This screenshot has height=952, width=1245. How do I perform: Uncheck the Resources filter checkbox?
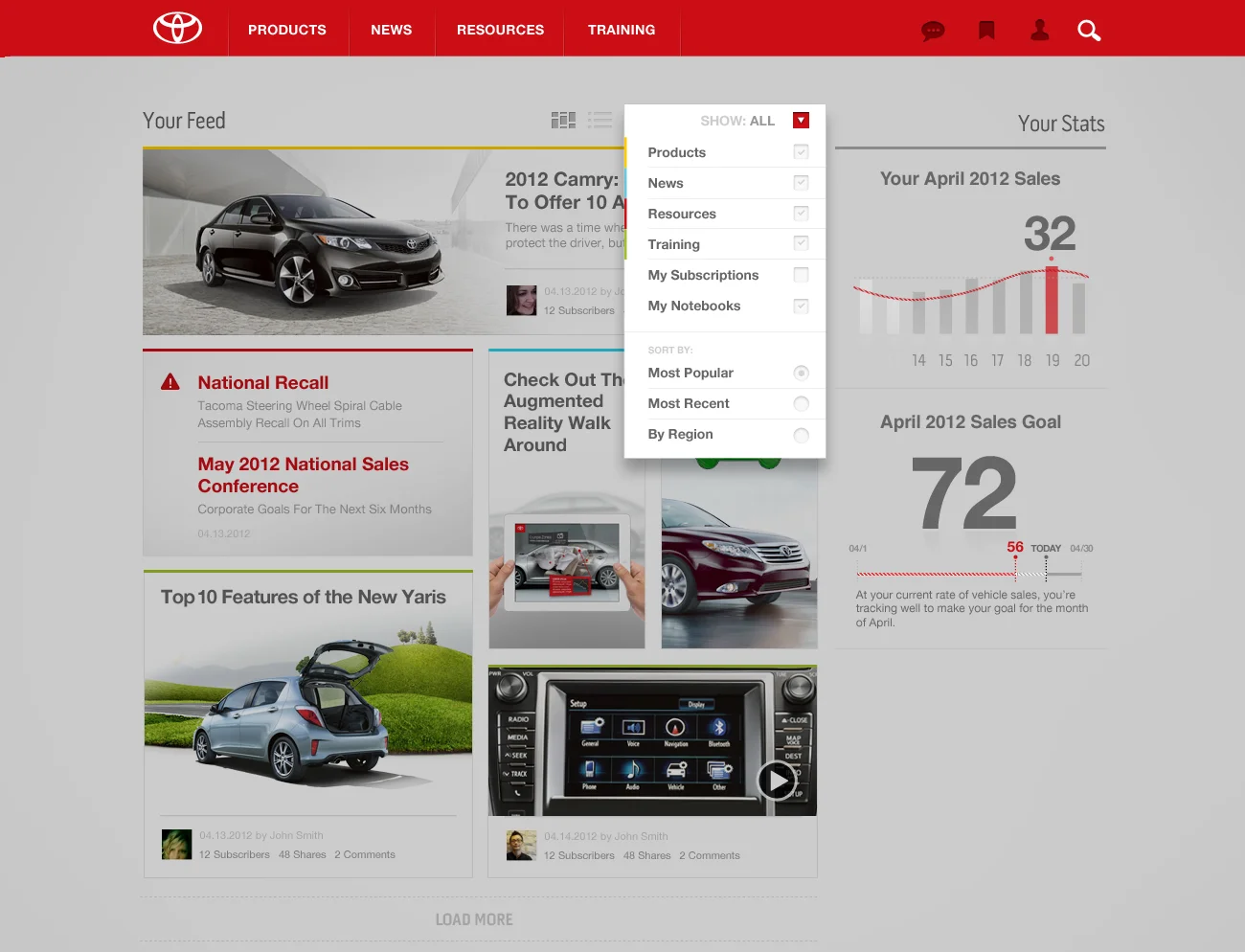[802, 214]
